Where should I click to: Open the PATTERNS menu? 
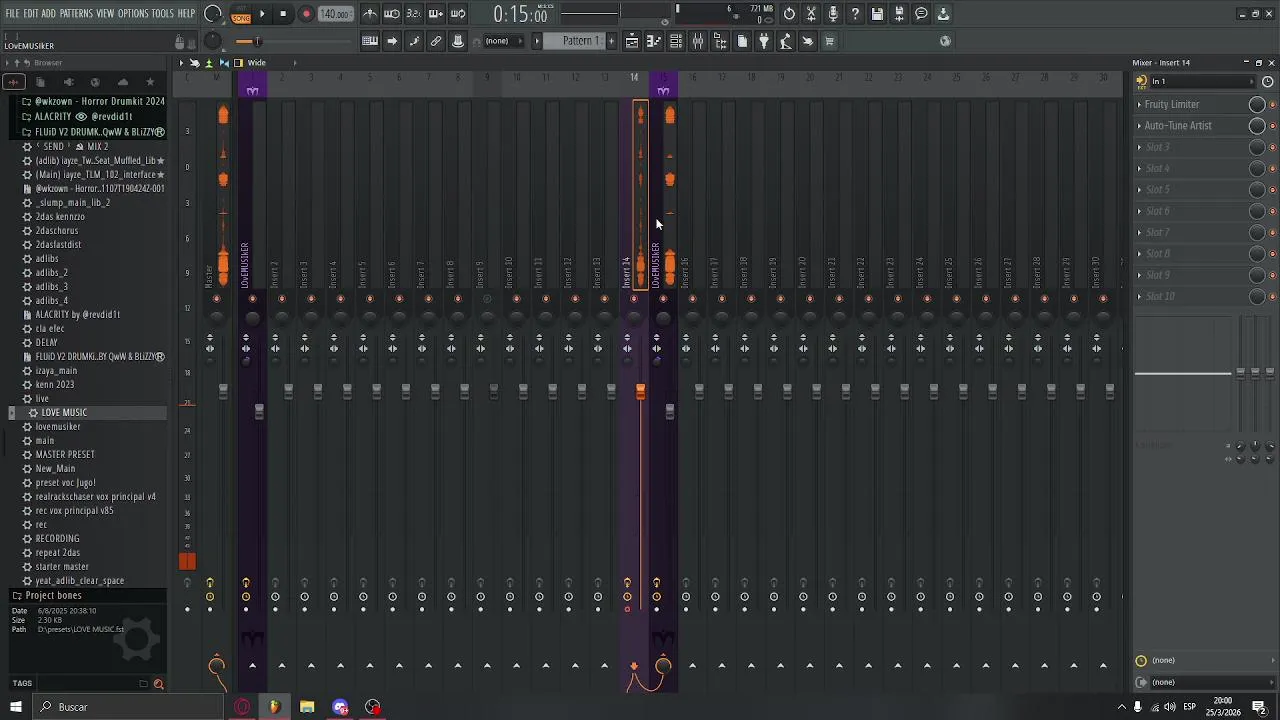click(x=76, y=14)
